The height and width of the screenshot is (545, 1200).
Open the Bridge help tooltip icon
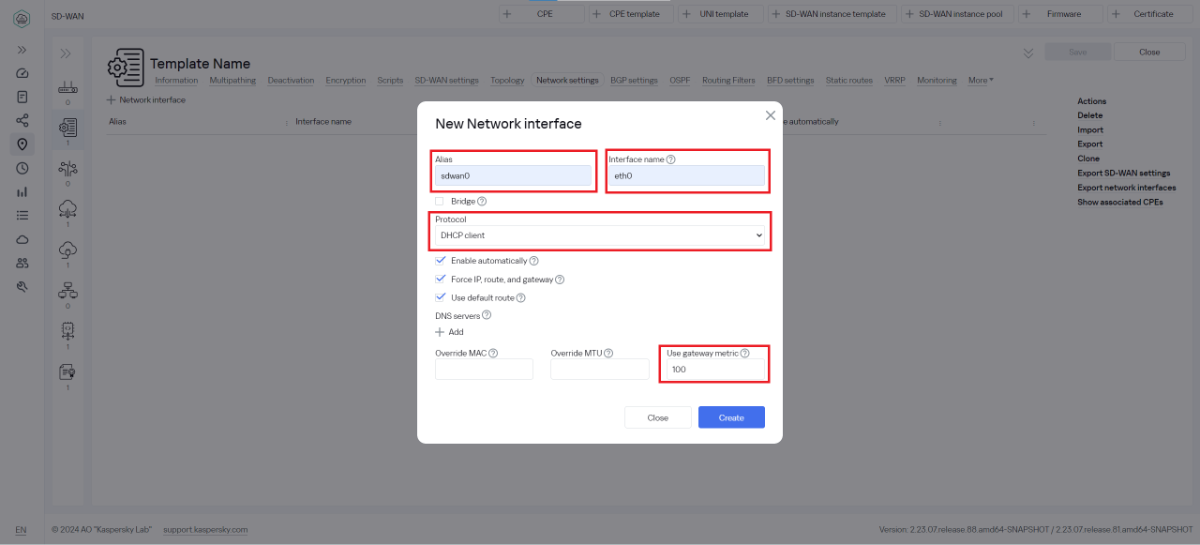click(482, 201)
